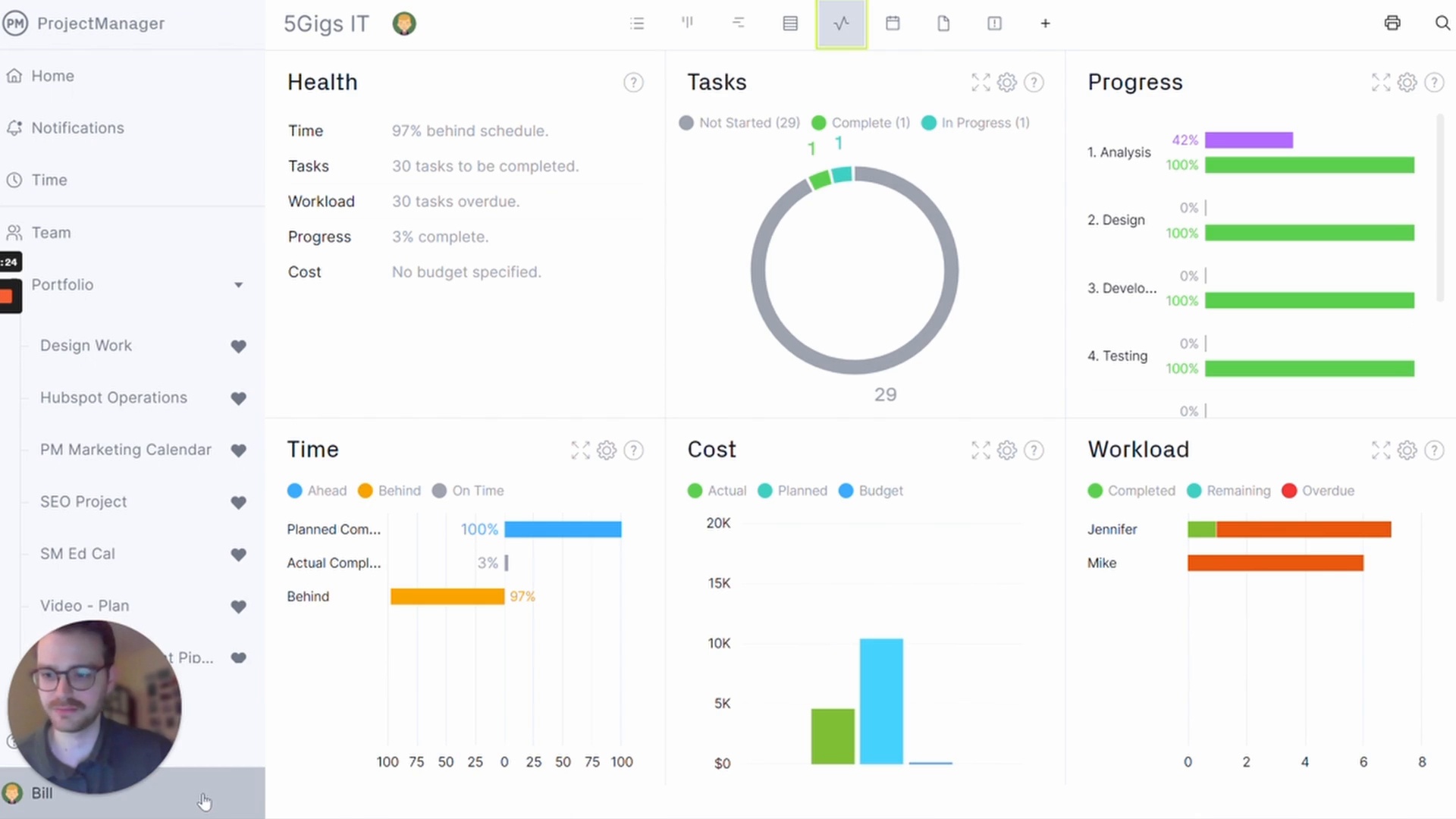
Task: Toggle favorite heart for Design Work
Action: point(238,347)
